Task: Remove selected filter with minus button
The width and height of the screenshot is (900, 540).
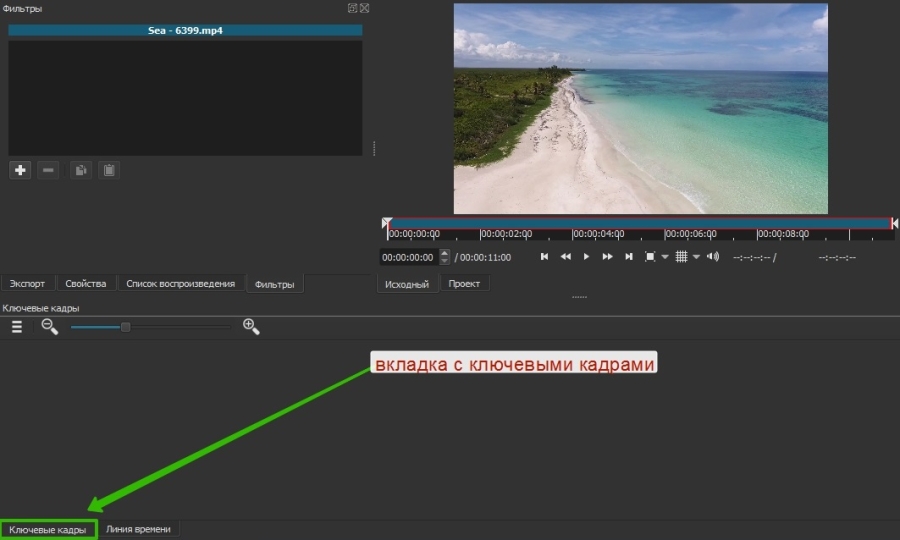Action: tap(48, 170)
